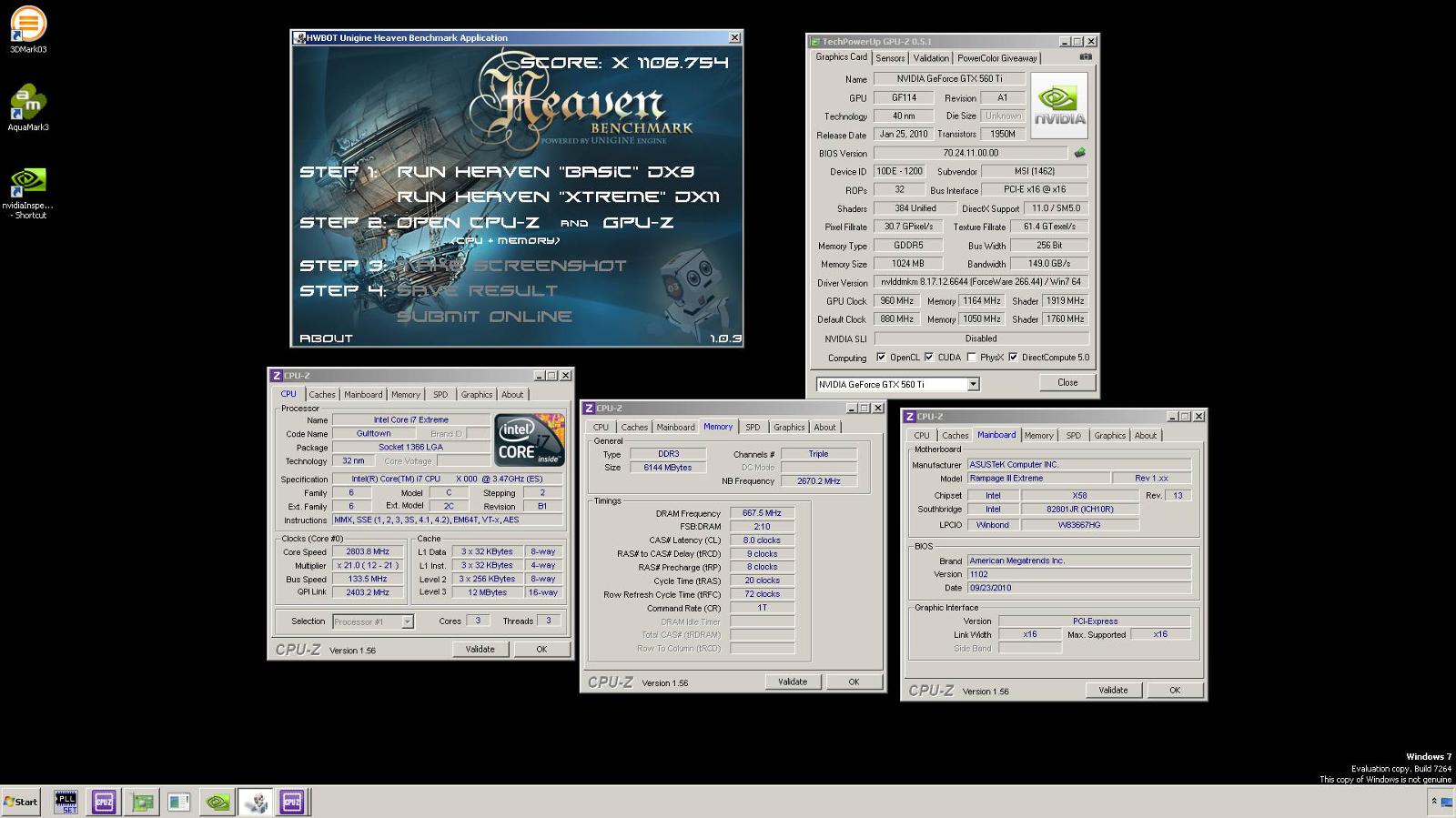Click the GPU-Z title bar icon
Image resolution: width=1456 pixels, height=818 pixels.
pos(814,41)
